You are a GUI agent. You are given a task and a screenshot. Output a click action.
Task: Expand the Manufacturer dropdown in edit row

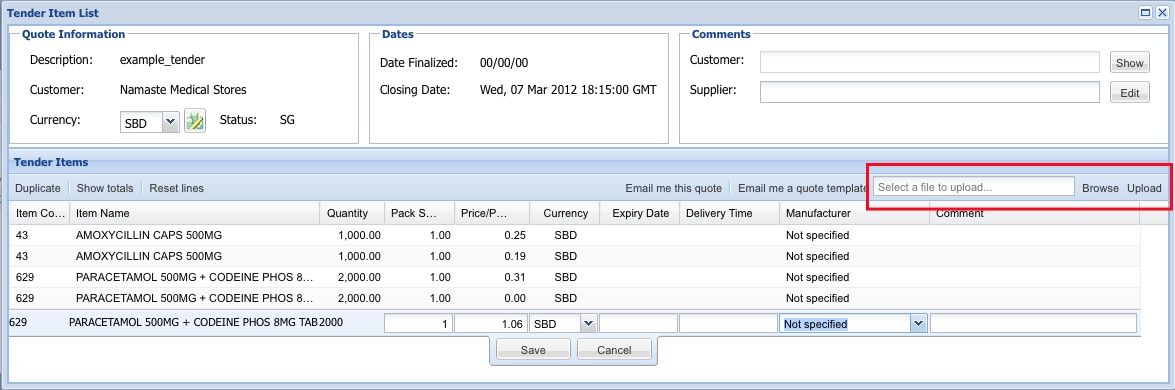(919, 324)
